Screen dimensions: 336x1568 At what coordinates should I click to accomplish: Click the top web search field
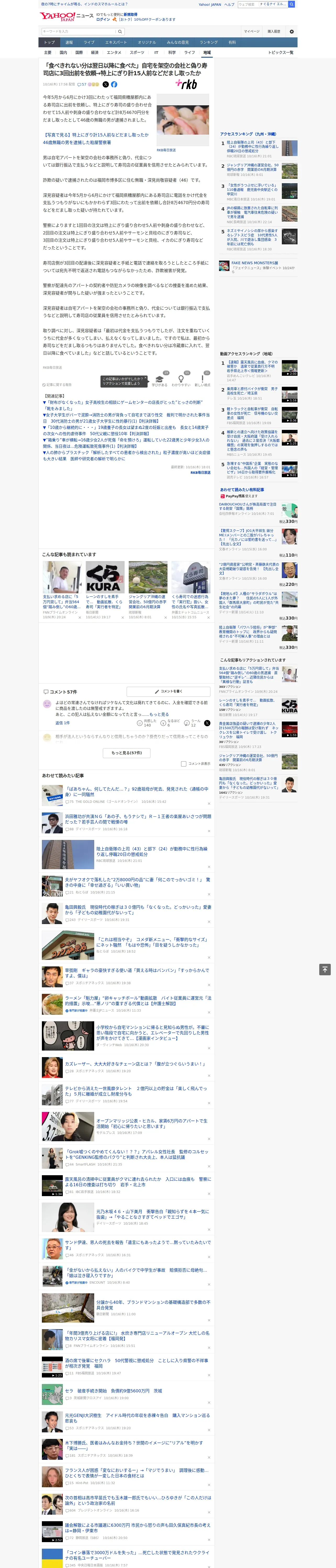tap(262, 4)
